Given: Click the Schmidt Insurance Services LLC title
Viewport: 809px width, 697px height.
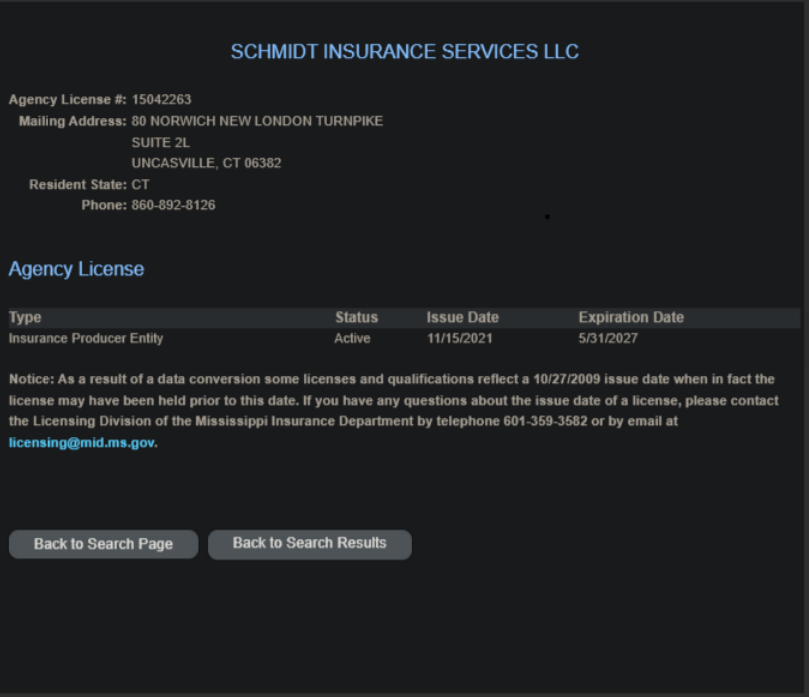Looking at the screenshot, I should pyautogui.click(x=404, y=52).
